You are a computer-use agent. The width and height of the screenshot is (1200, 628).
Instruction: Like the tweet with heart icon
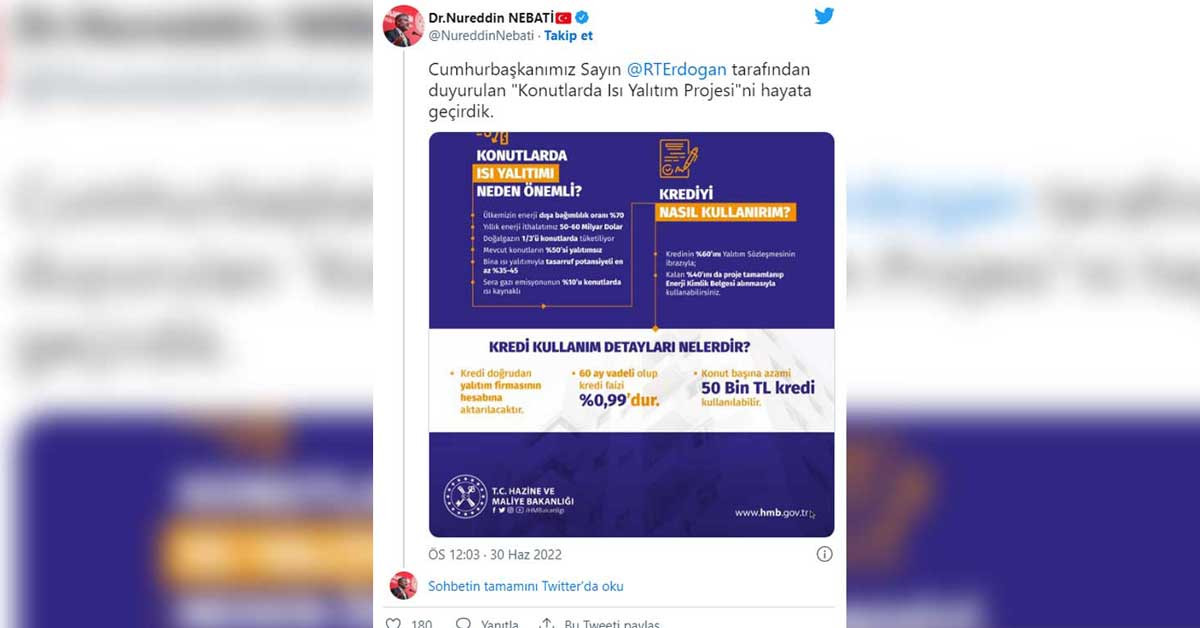(x=394, y=623)
